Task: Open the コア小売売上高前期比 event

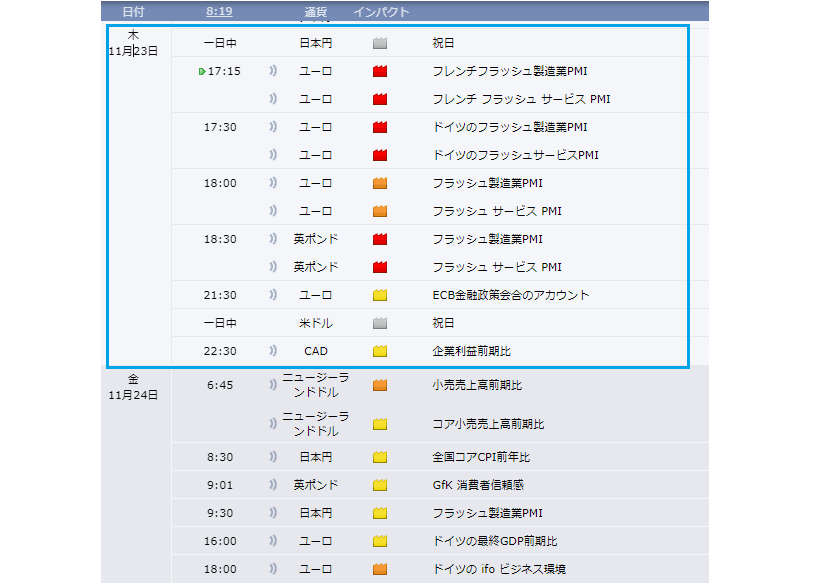Action: 488,424
